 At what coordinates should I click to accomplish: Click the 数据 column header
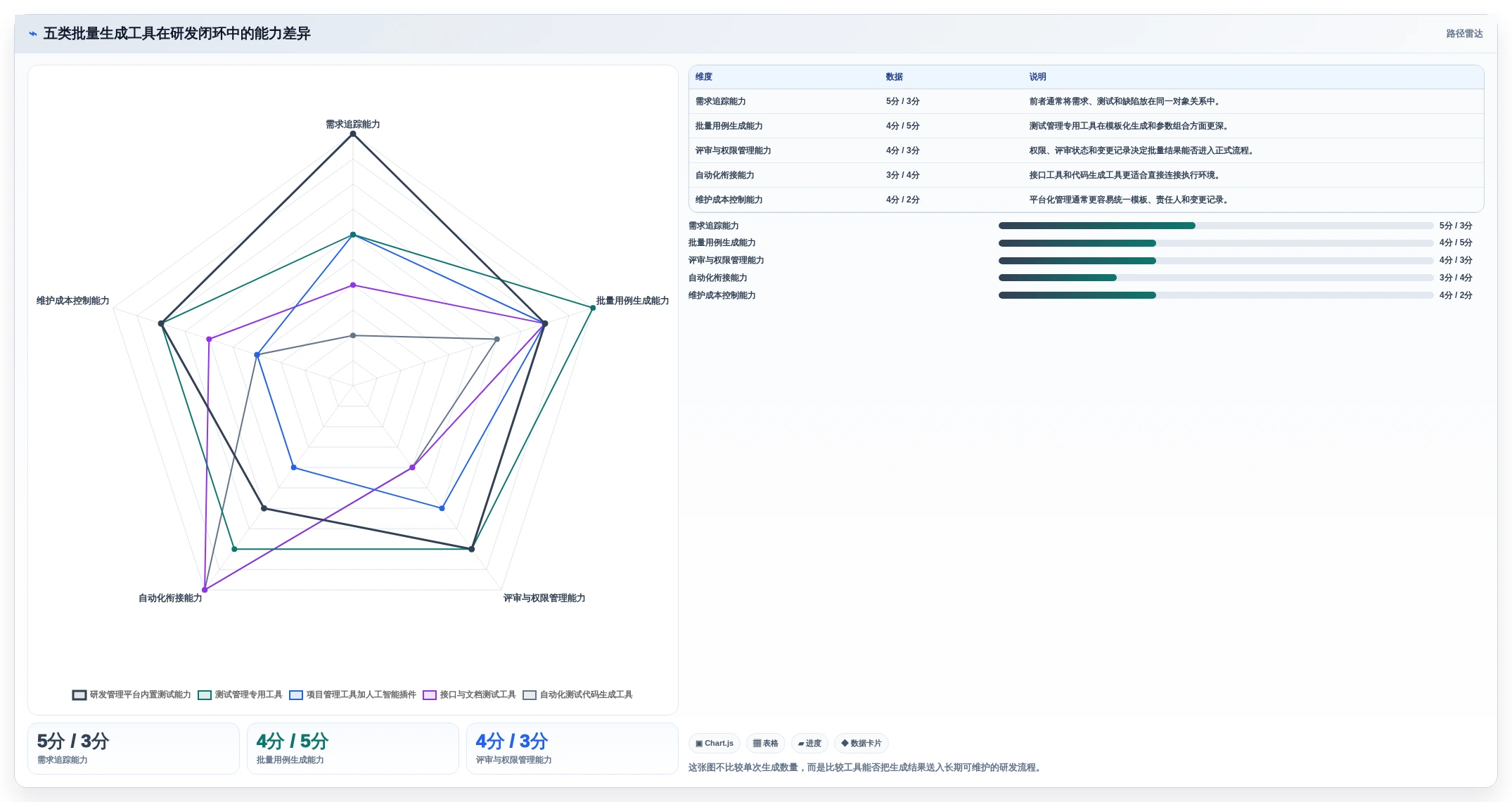895,77
